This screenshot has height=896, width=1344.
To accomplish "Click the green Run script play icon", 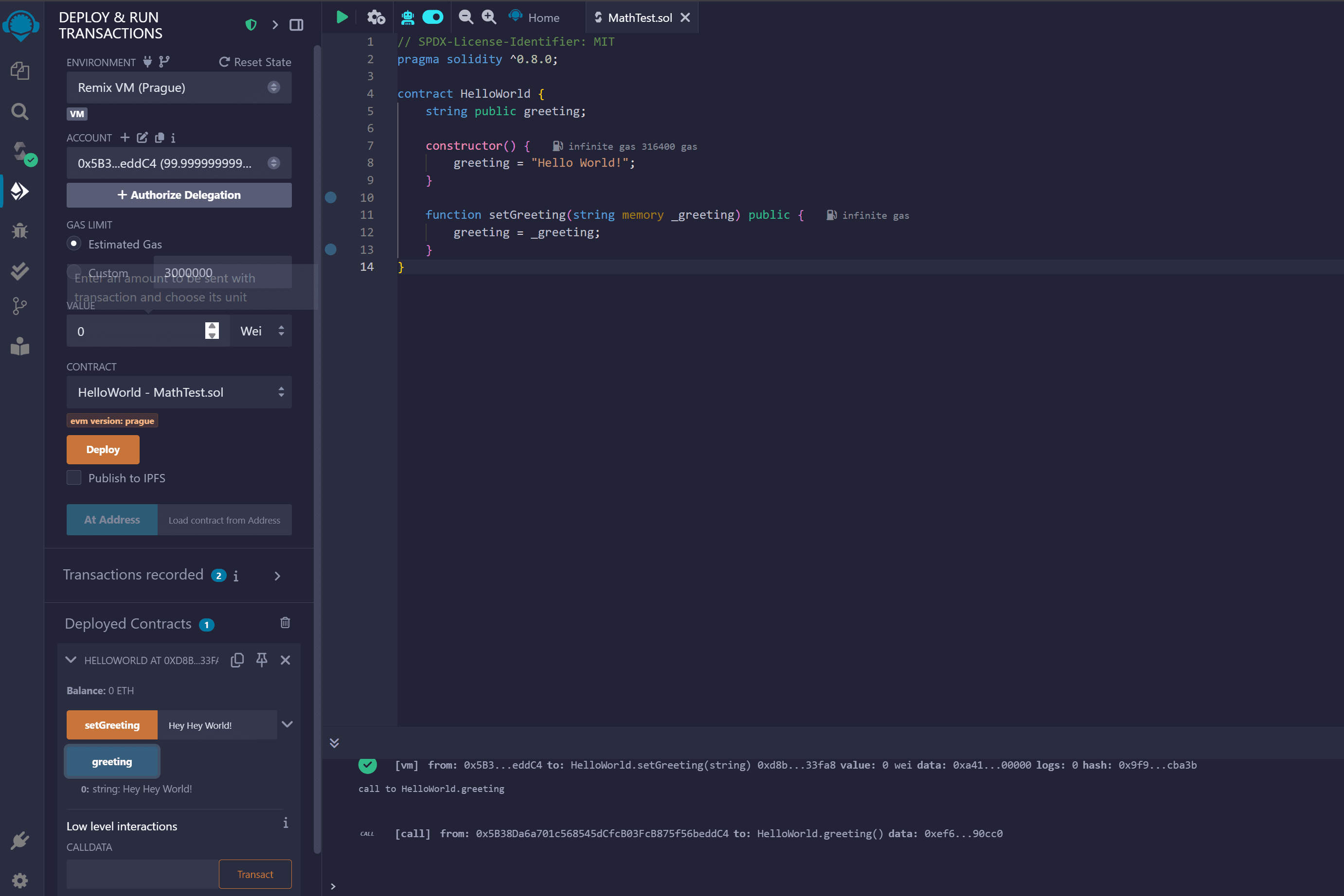I will point(342,17).
